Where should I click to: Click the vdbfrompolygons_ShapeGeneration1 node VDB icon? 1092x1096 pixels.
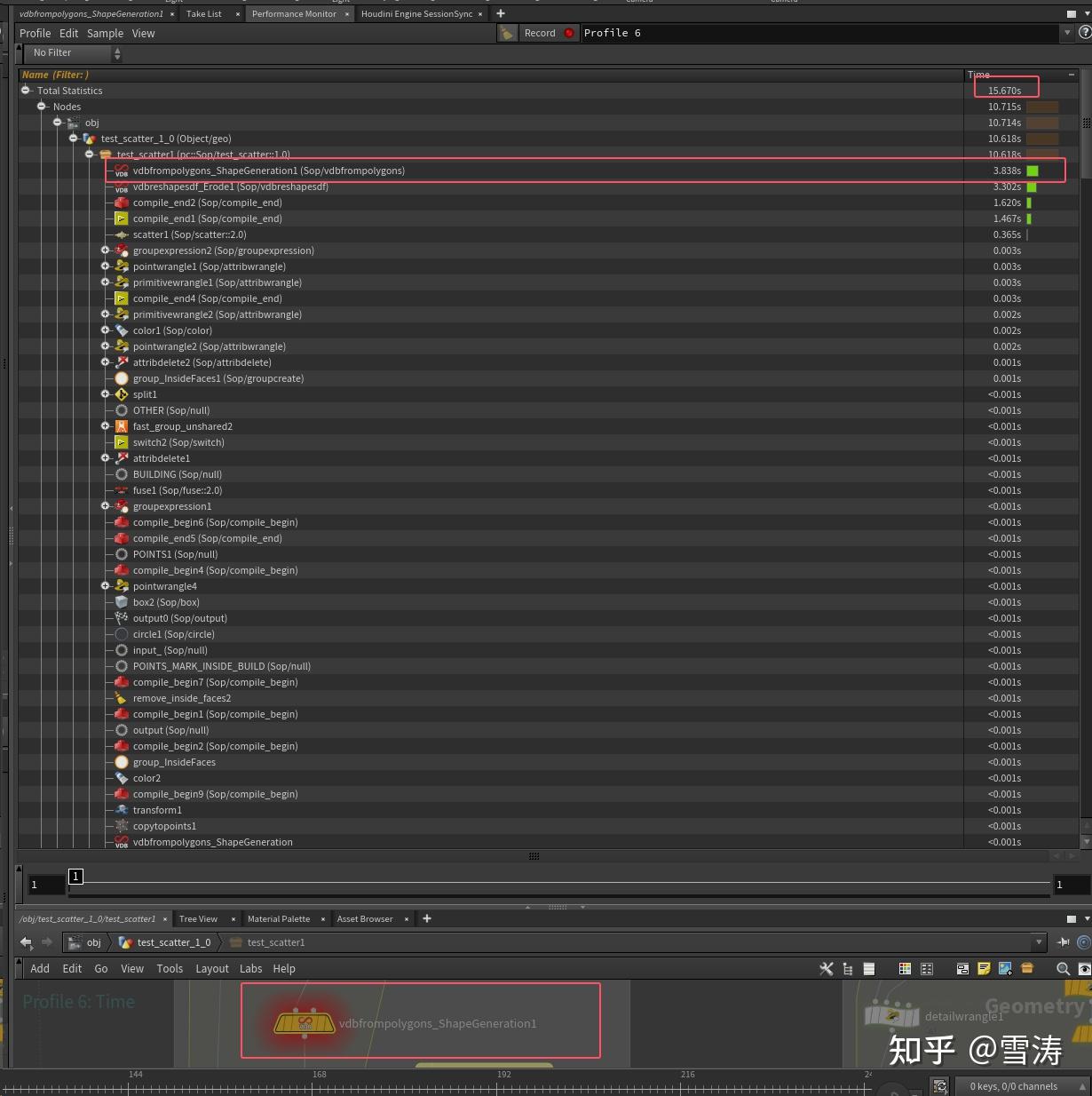point(122,171)
